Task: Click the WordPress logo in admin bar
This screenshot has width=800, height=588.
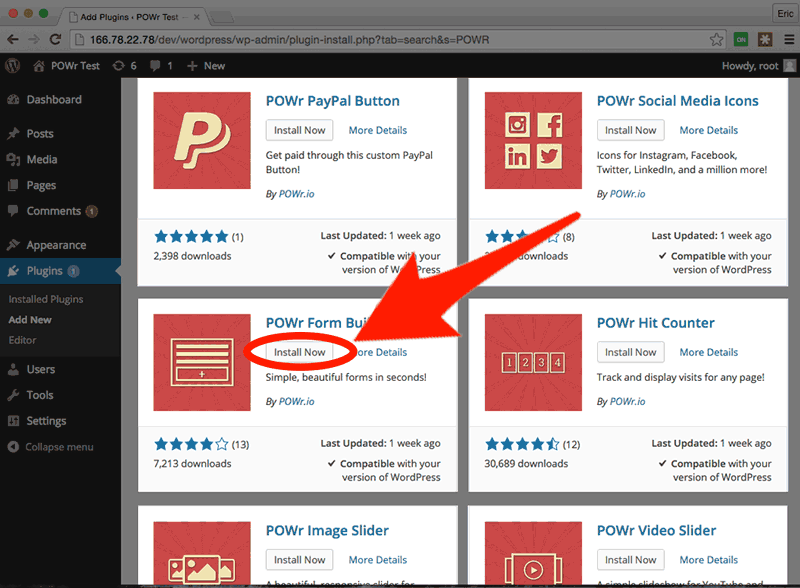Action: click(12, 66)
